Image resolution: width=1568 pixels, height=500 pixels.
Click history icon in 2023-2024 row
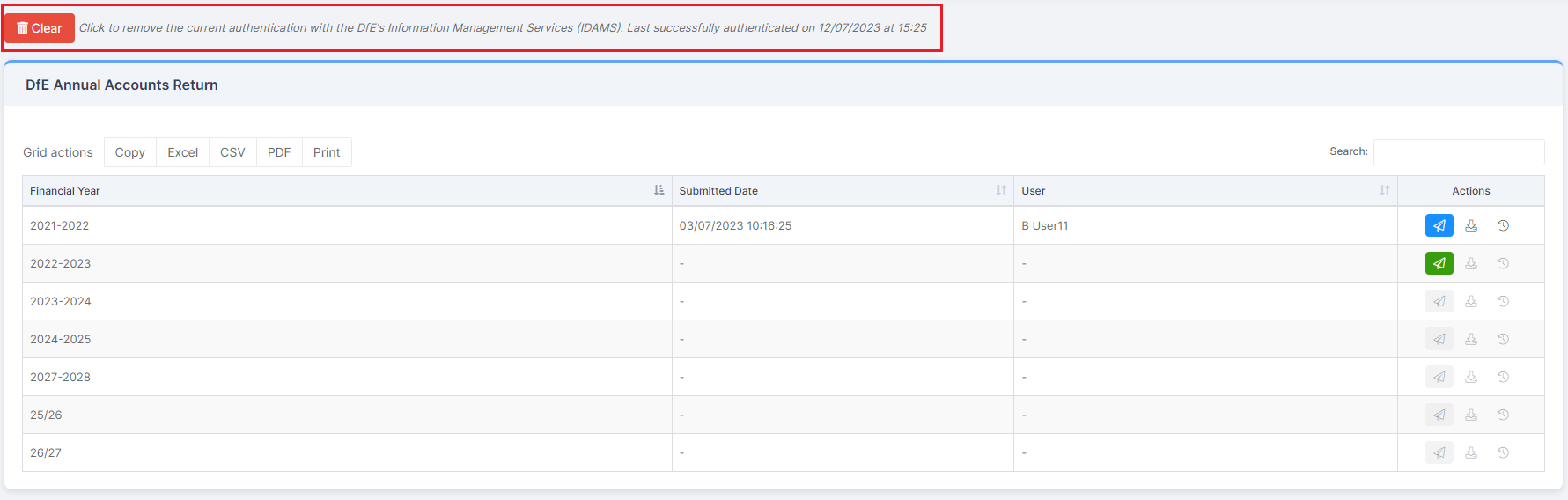1503,301
